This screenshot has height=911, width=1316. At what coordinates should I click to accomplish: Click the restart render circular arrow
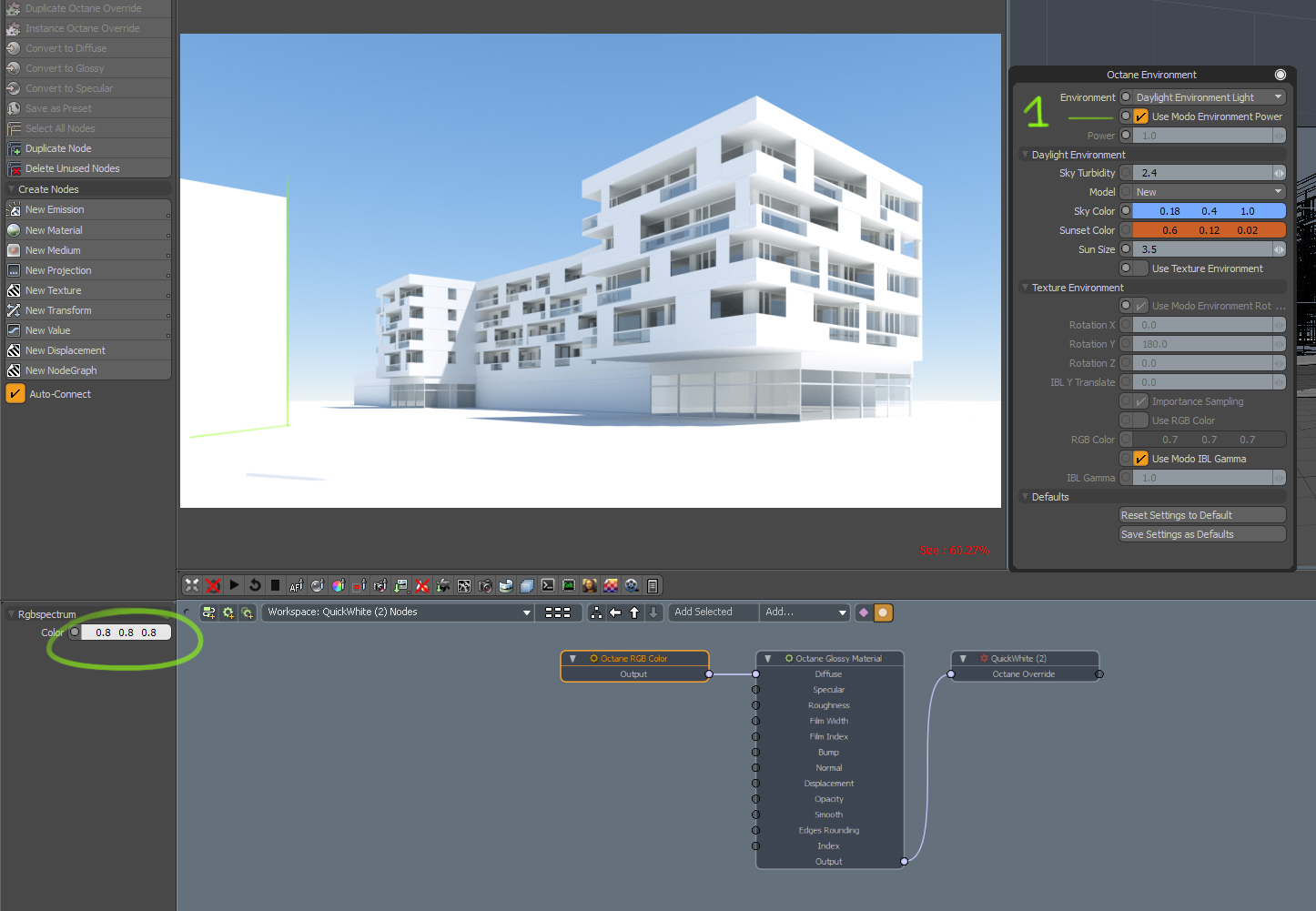point(255,585)
